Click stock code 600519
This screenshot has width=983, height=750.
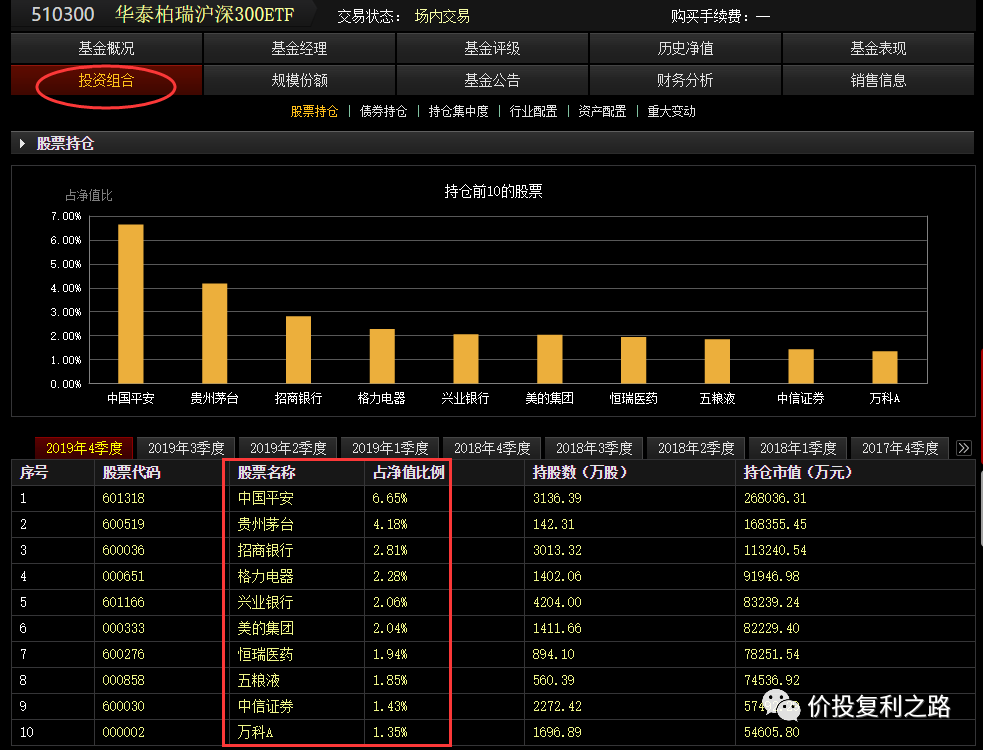coord(124,524)
